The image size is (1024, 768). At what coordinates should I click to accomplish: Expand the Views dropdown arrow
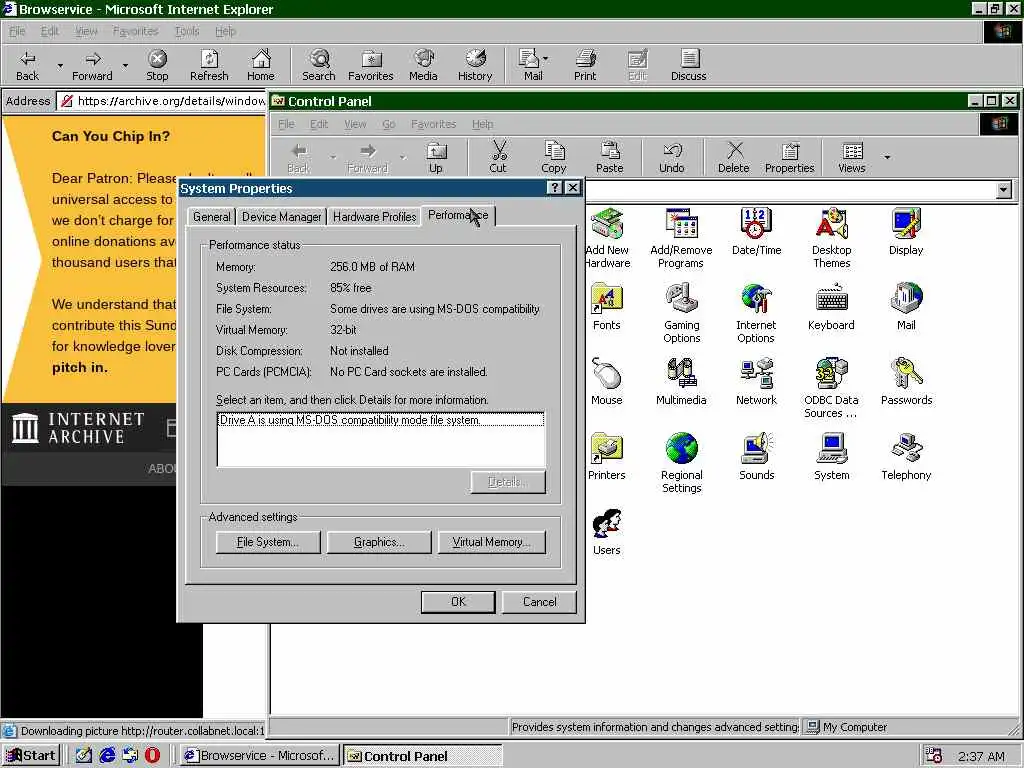(x=887, y=157)
